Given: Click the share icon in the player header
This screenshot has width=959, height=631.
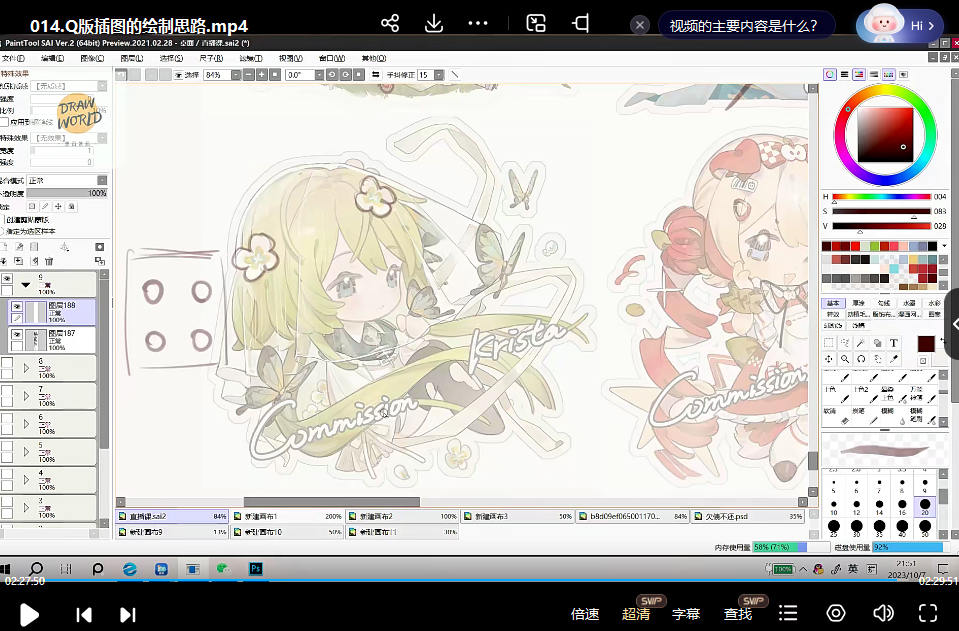Looking at the screenshot, I should pos(390,23).
